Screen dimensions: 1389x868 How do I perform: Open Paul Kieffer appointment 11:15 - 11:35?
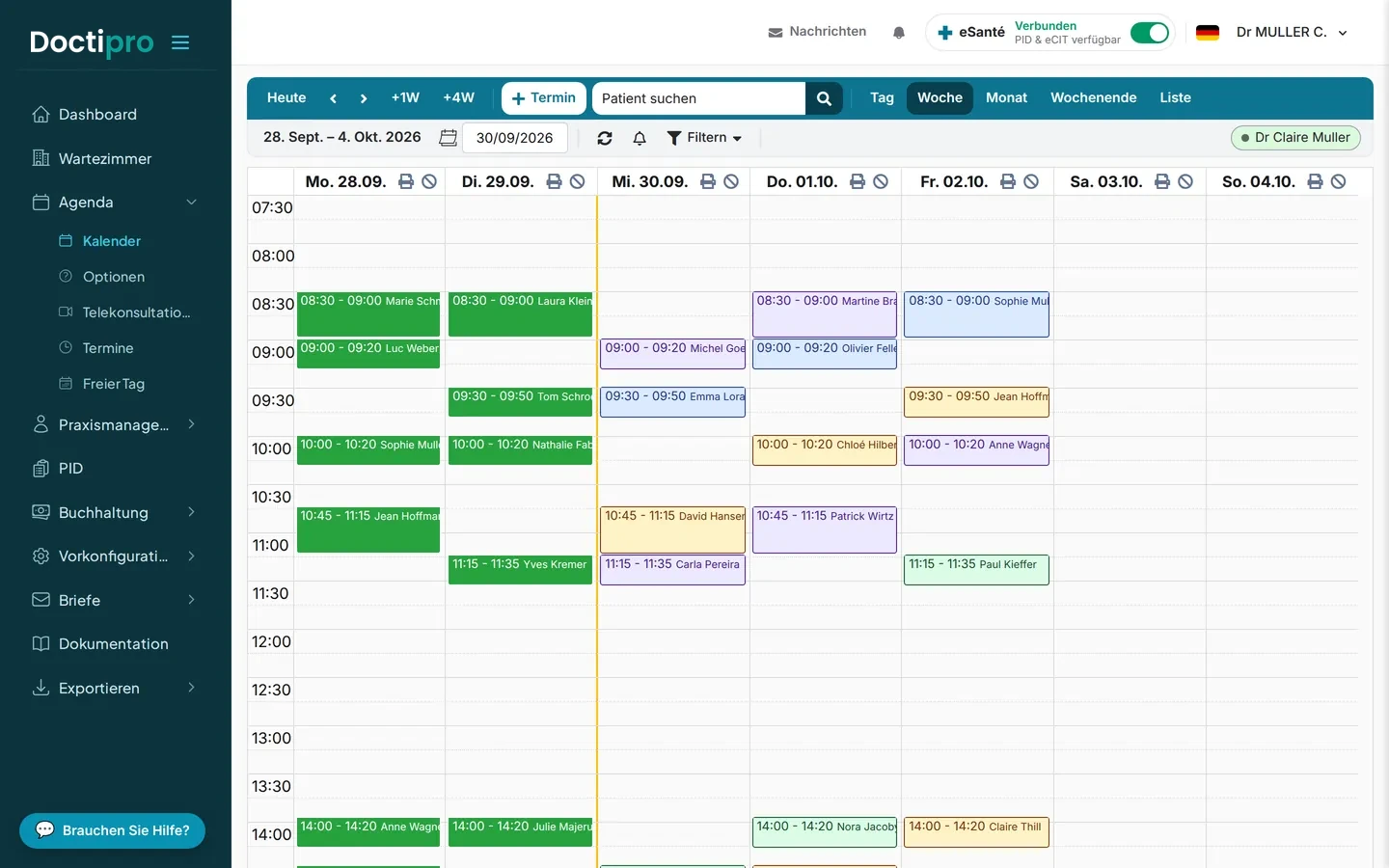click(976, 570)
